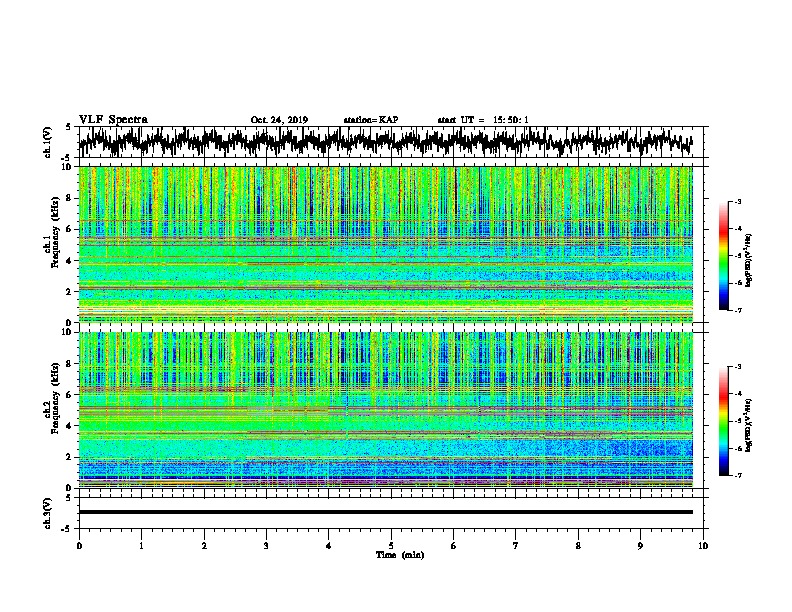Click the "ch.1(V)" waveform axis label
The height and width of the screenshot is (612, 792).
48,142
